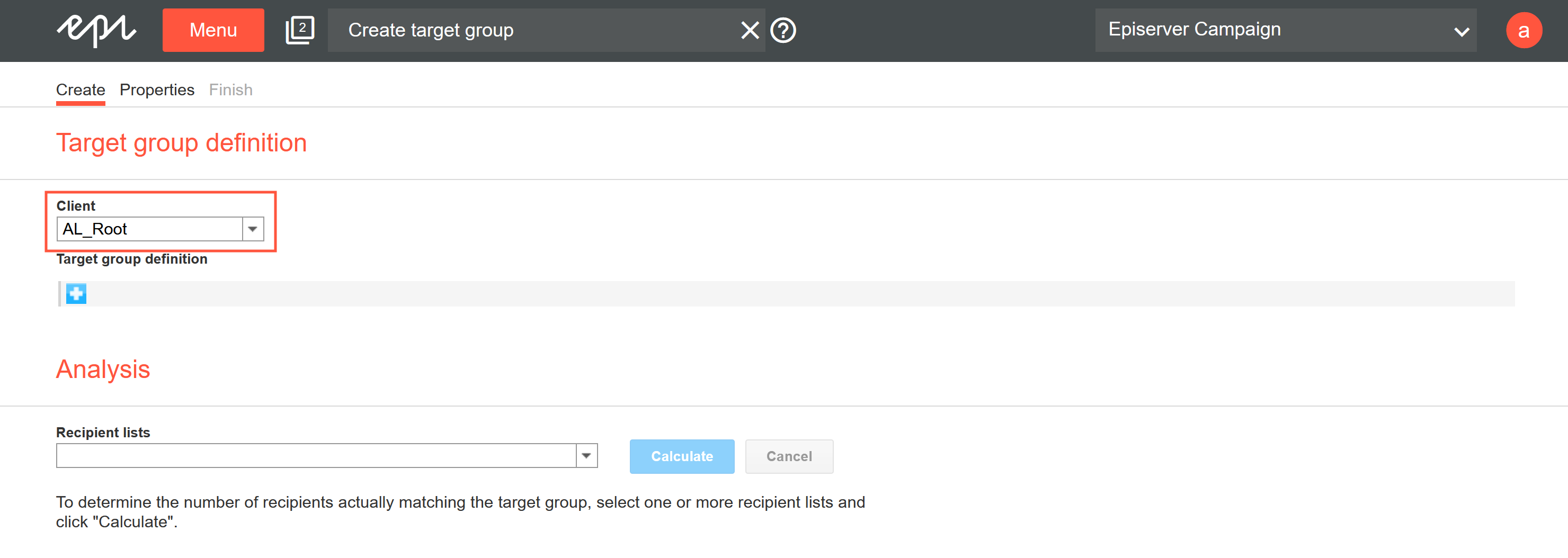Expand the Recipient lists dropdown arrow
This screenshot has height=558, width=1568.
tap(587, 456)
